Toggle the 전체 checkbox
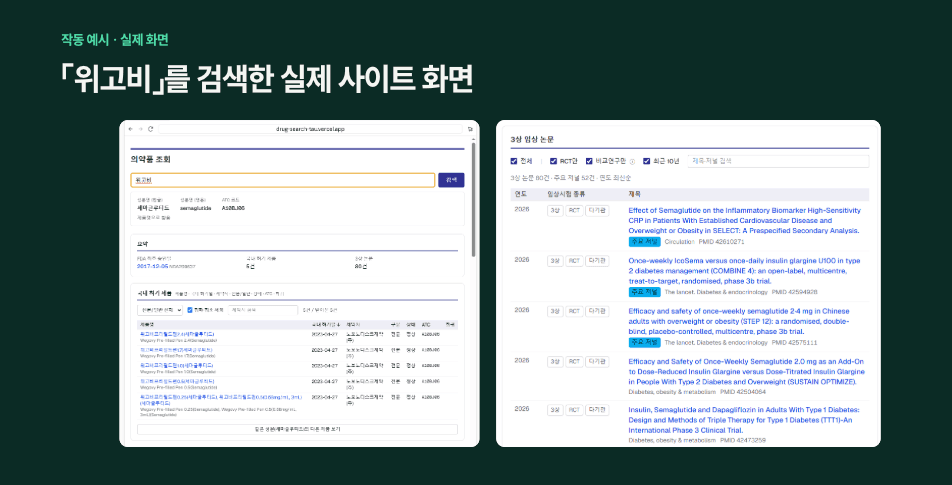952x485 pixels. pos(514,161)
